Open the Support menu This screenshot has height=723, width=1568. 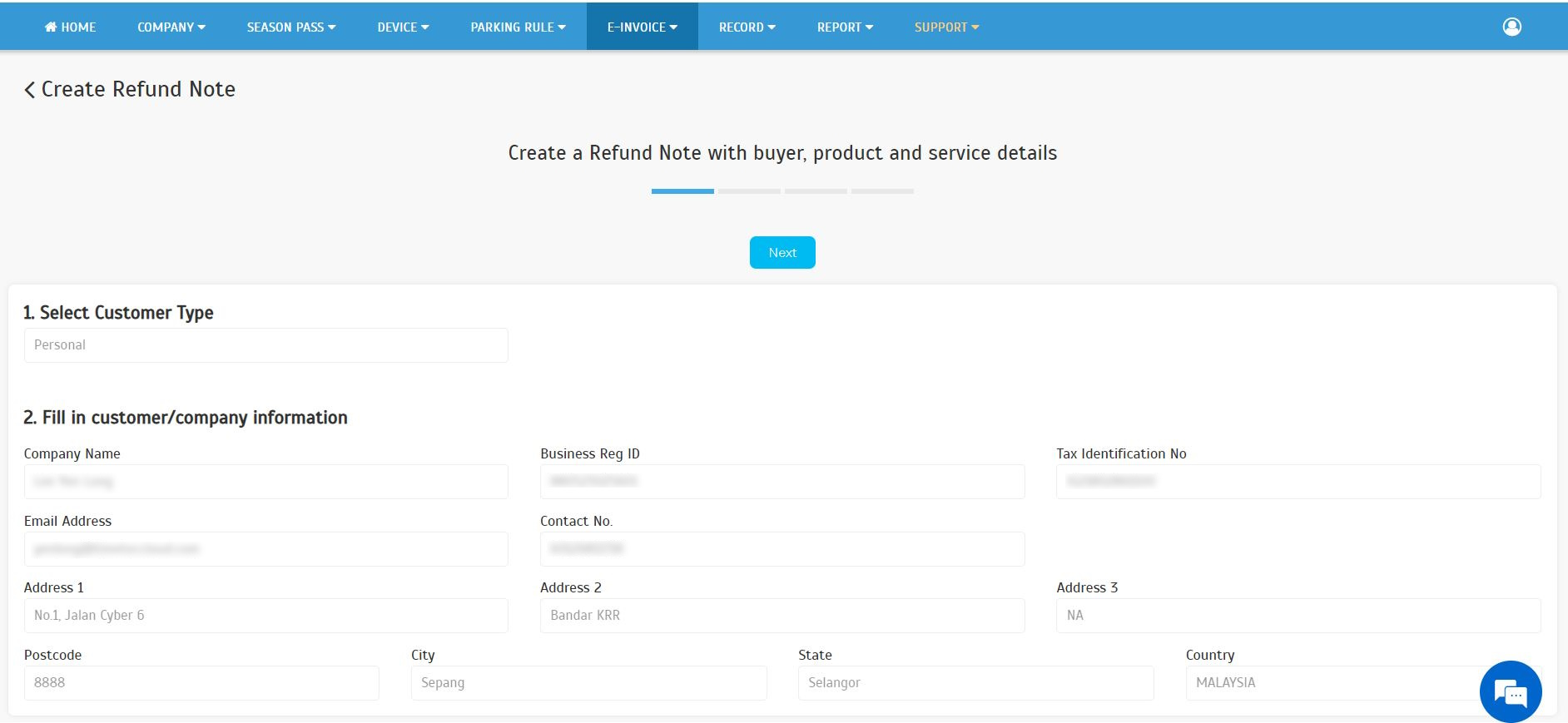[946, 27]
